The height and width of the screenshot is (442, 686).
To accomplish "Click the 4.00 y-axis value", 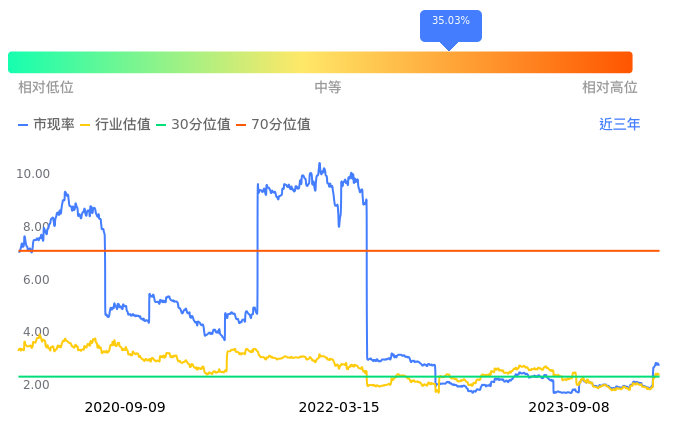I will 36,332.
